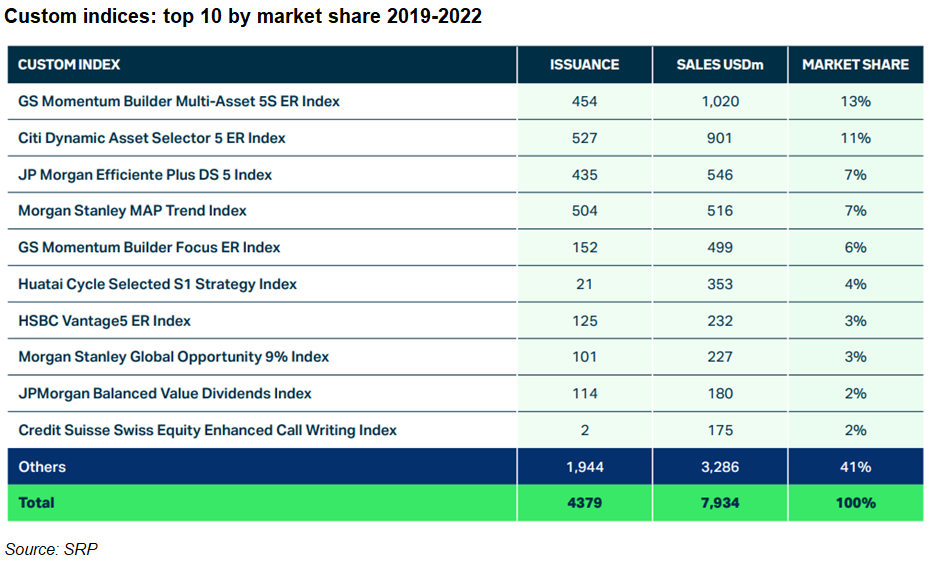Select total issuance value 4379
This screenshot has height=561, width=937.
pyautogui.click(x=584, y=503)
